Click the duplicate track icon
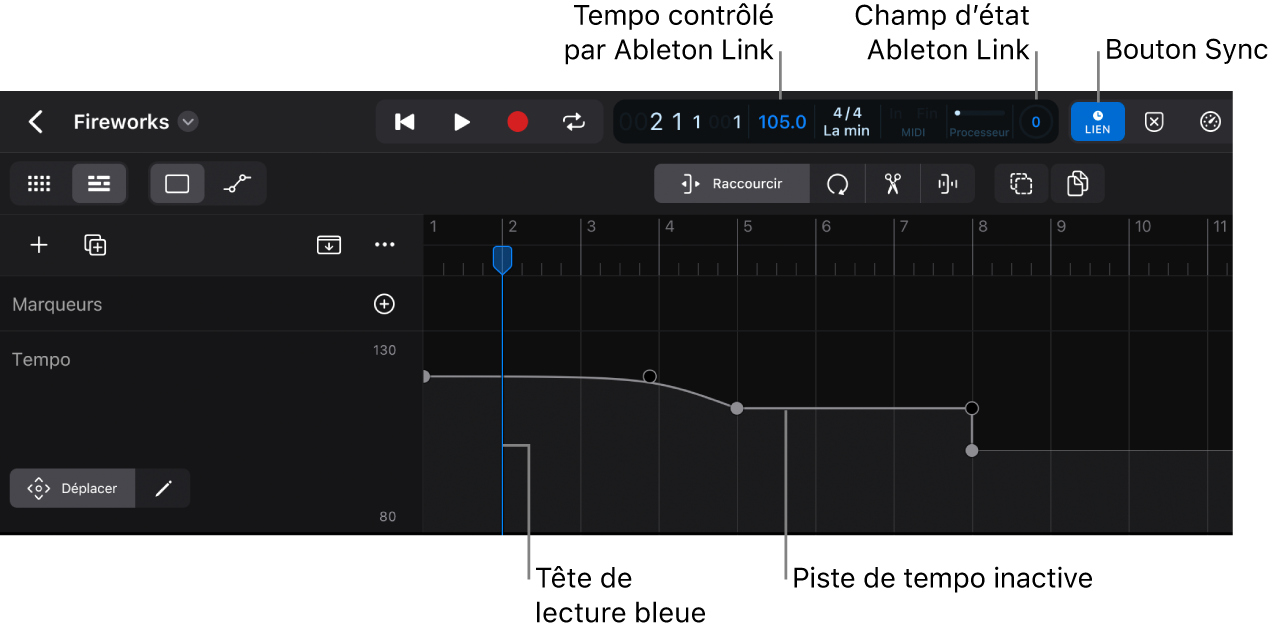The width and height of the screenshot is (1269, 628). (x=95, y=245)
